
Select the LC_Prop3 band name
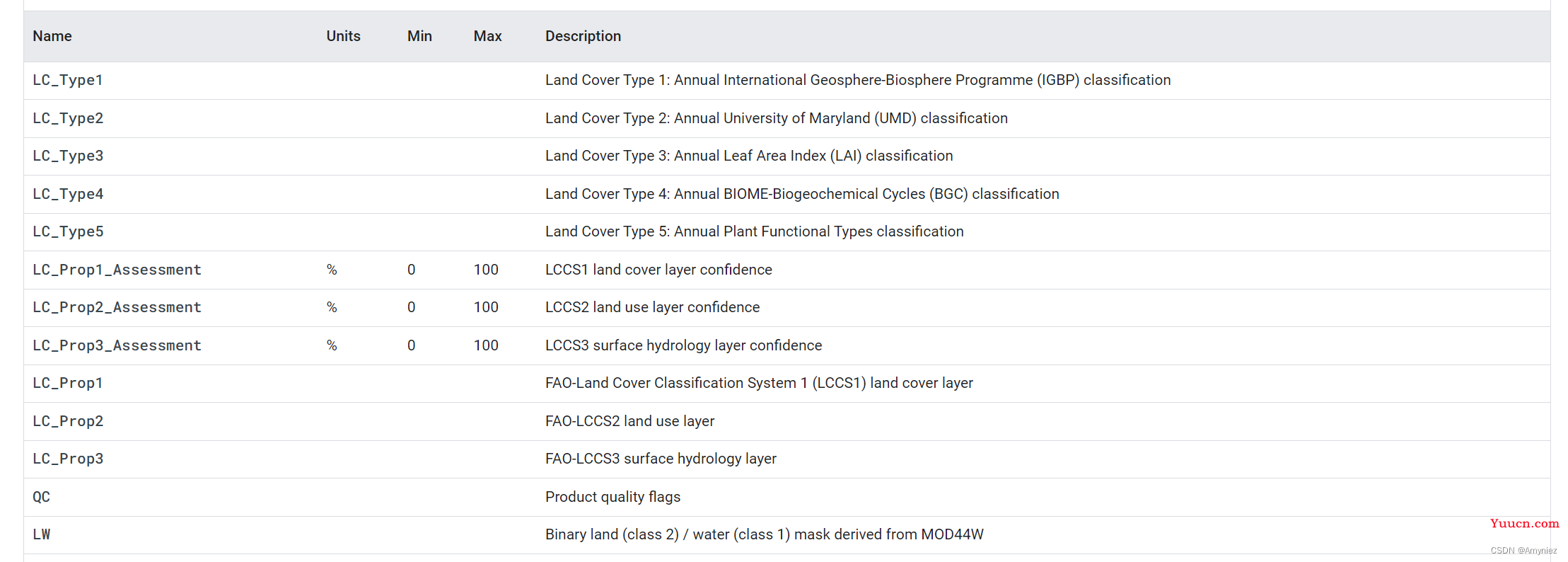coord(68,459)
